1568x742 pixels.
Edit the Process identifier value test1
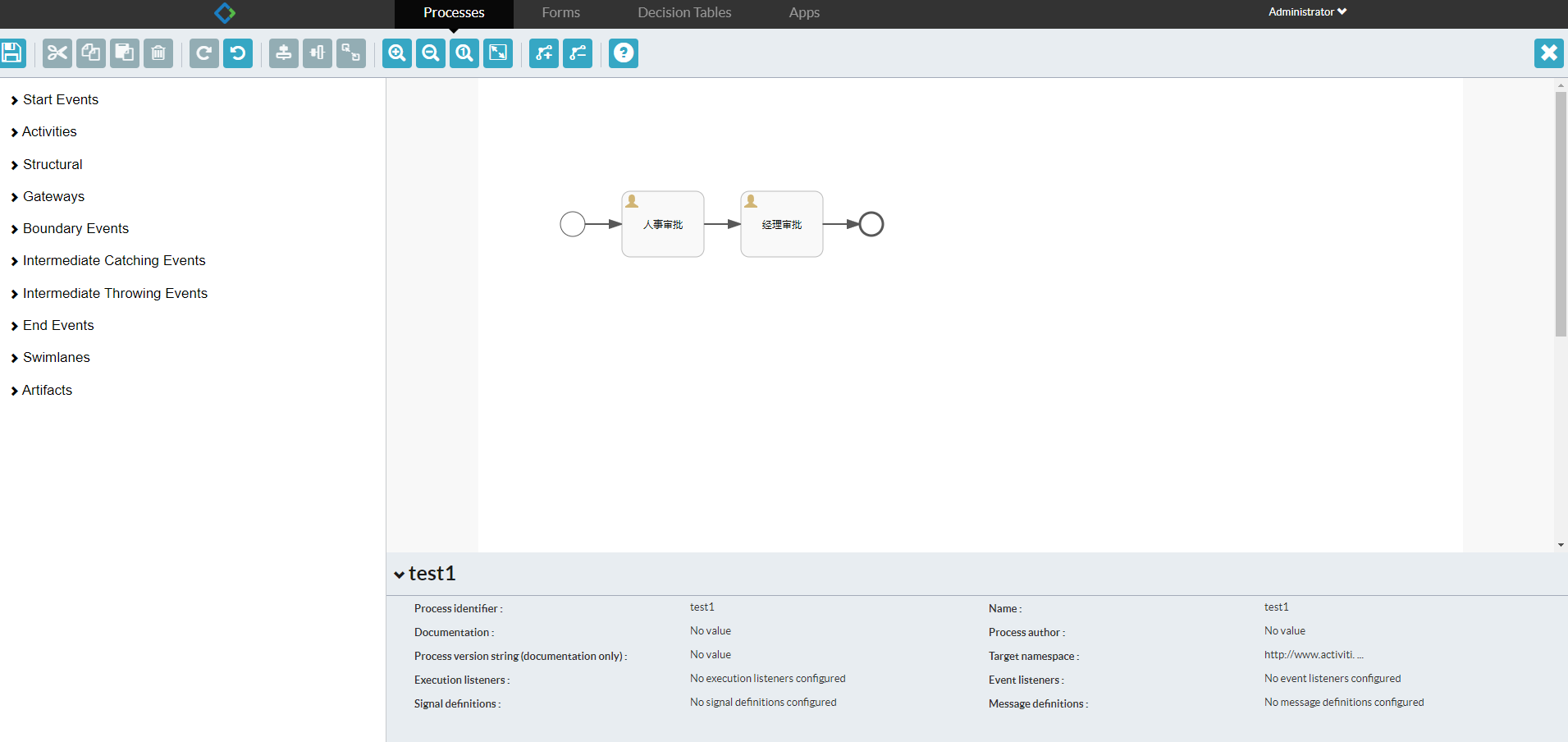[x=702, y=607]
